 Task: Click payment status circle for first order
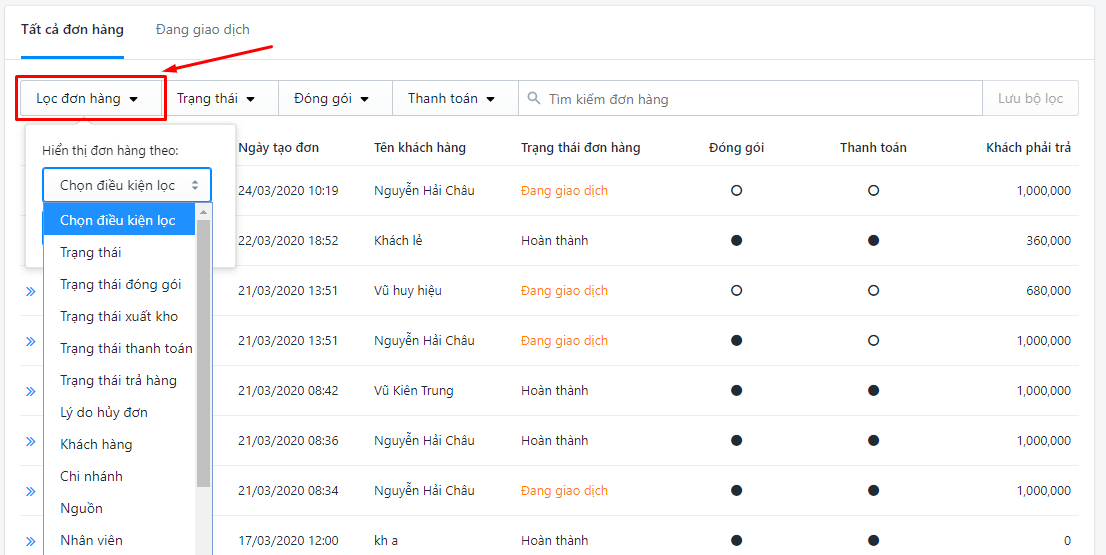pyautogui.click(x=873, y=190)
